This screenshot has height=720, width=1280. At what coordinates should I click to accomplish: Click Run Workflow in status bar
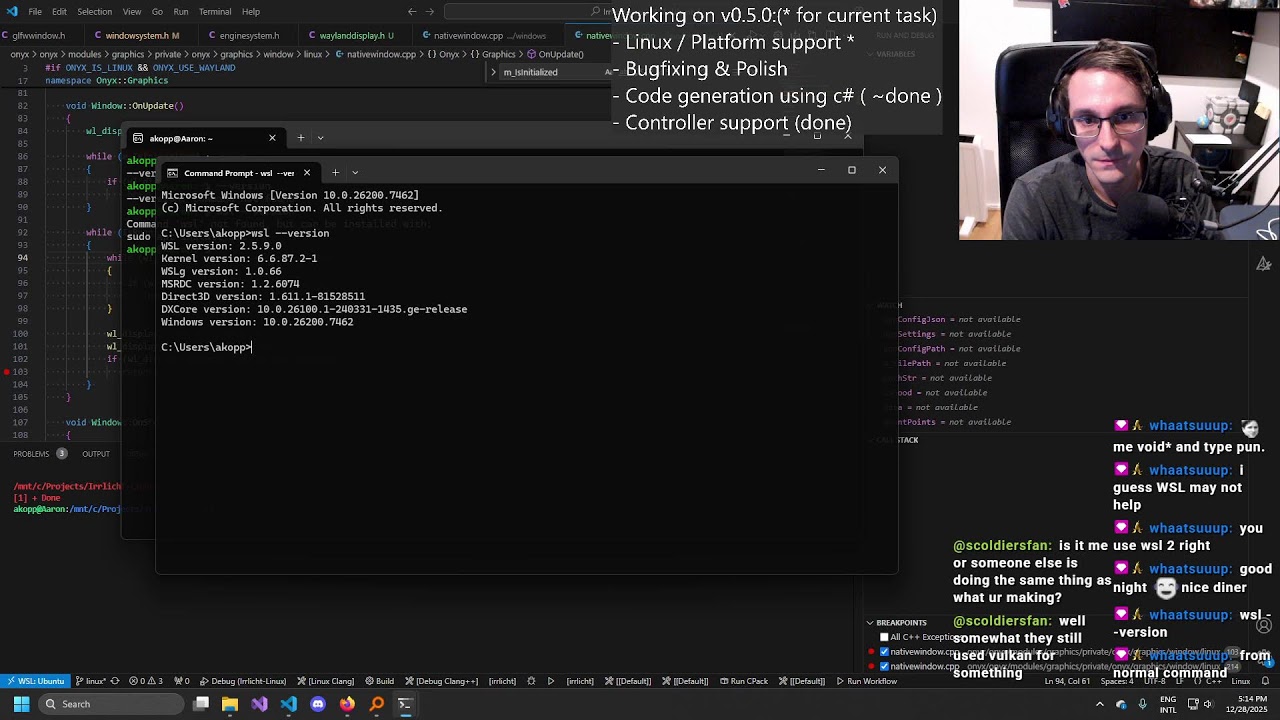(866, 681)
